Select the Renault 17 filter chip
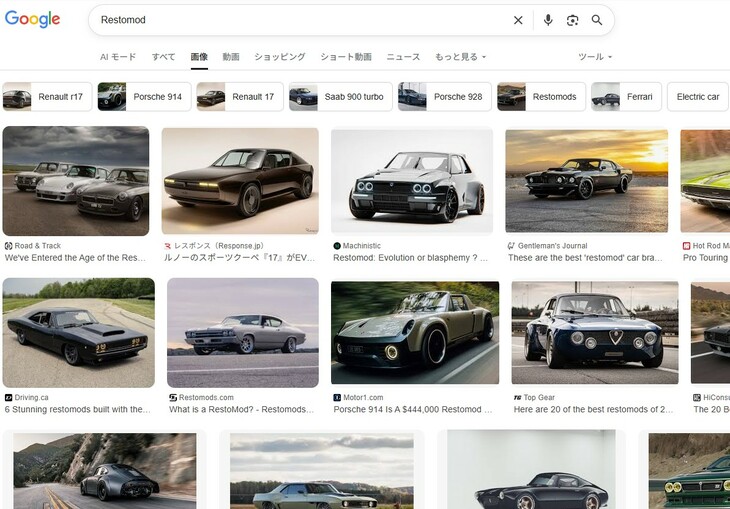This screenshot has height=509, width=730. tap(240, 97)
